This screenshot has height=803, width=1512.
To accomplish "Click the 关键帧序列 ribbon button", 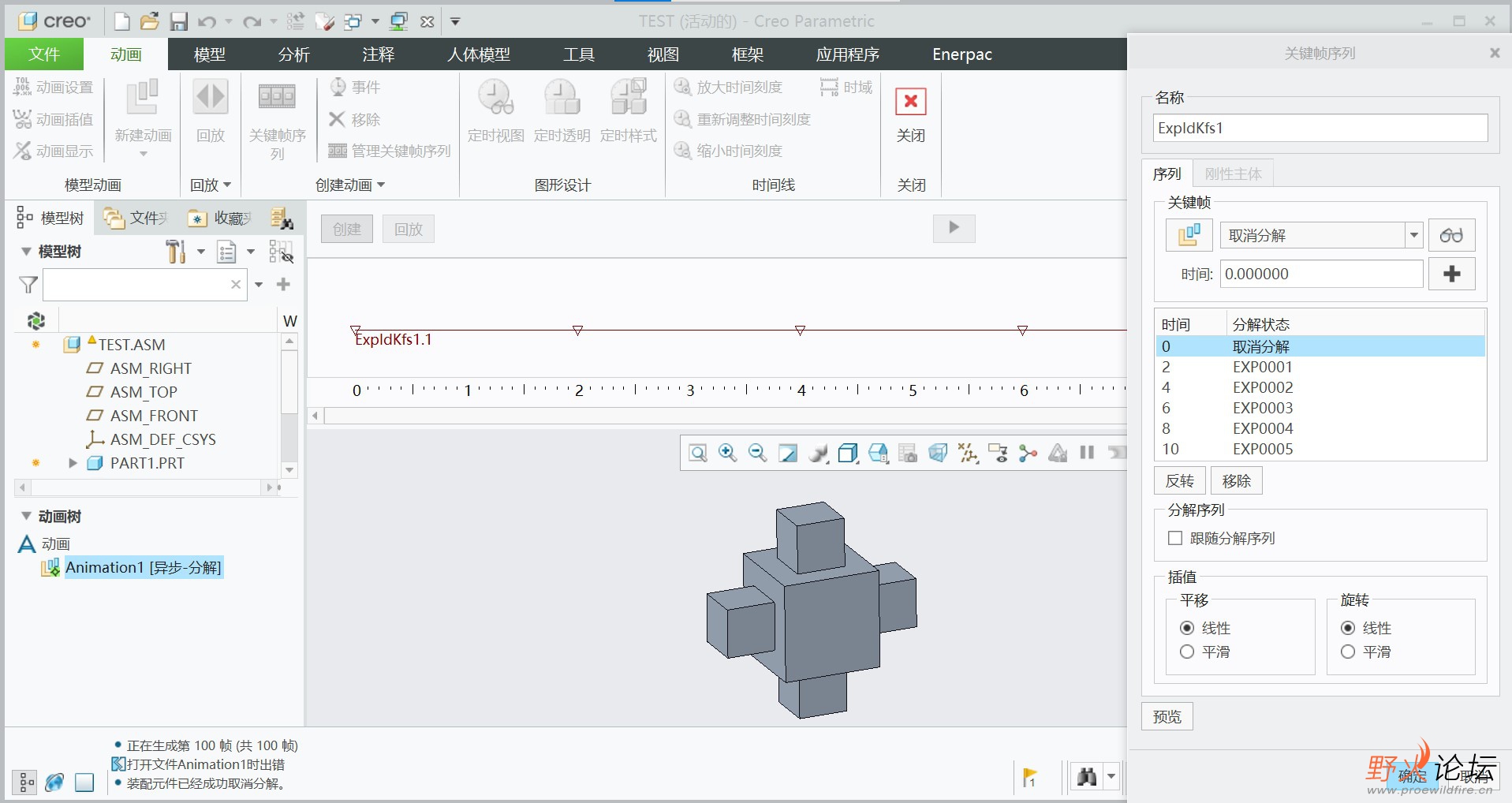I will pyautogui.click(x=277, y=118).
